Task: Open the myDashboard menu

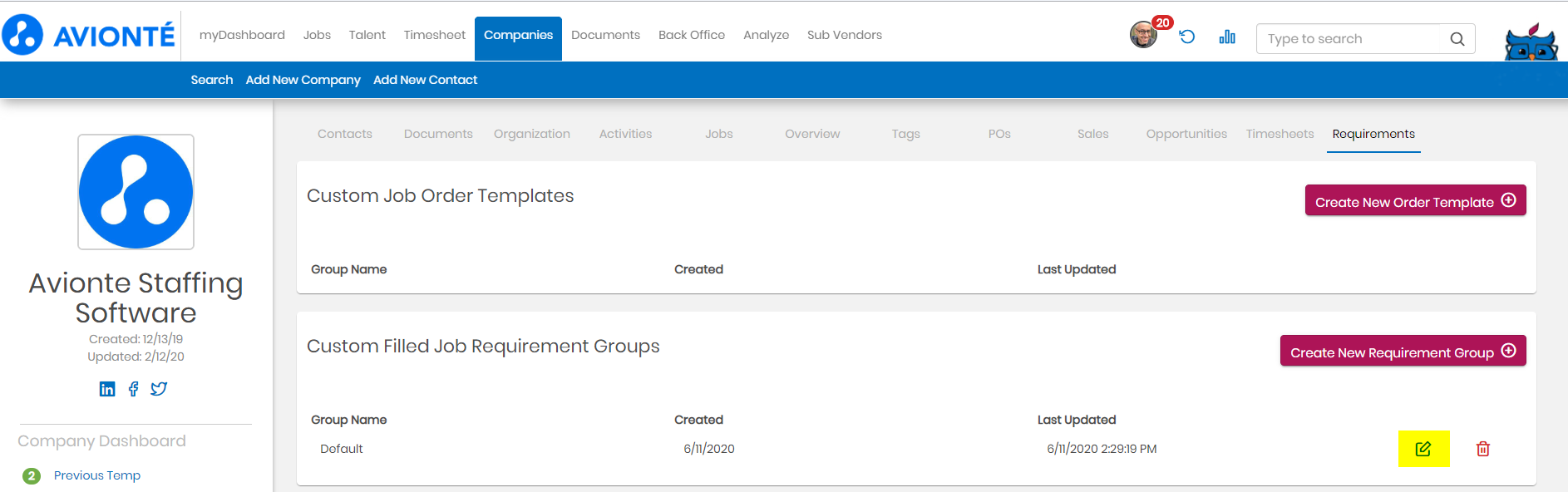Action: (x=242, y=35)
